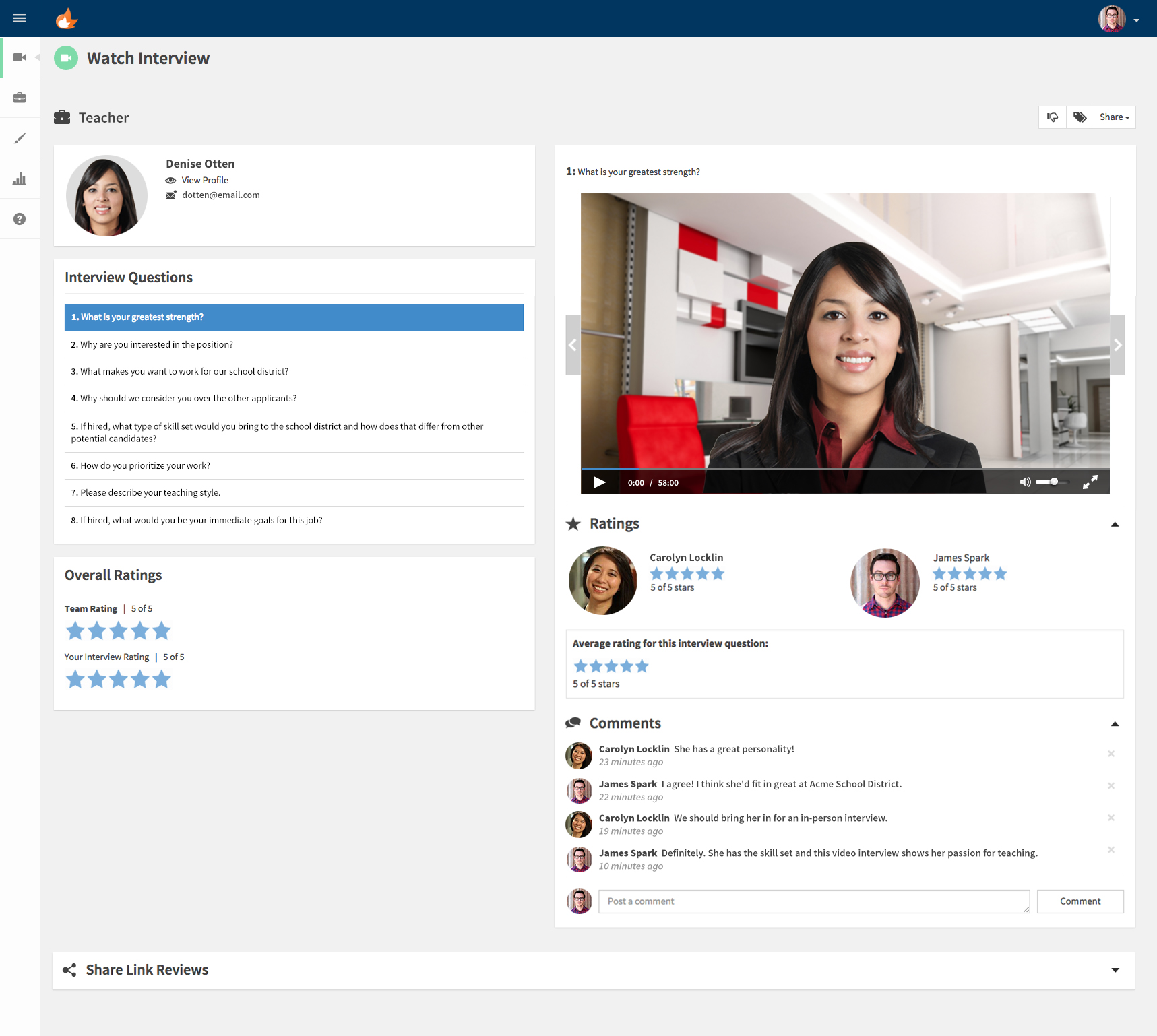Delete Carolyn's 'great personality' comment
Screen dimensions: 1157x1036
point(1111,754)
